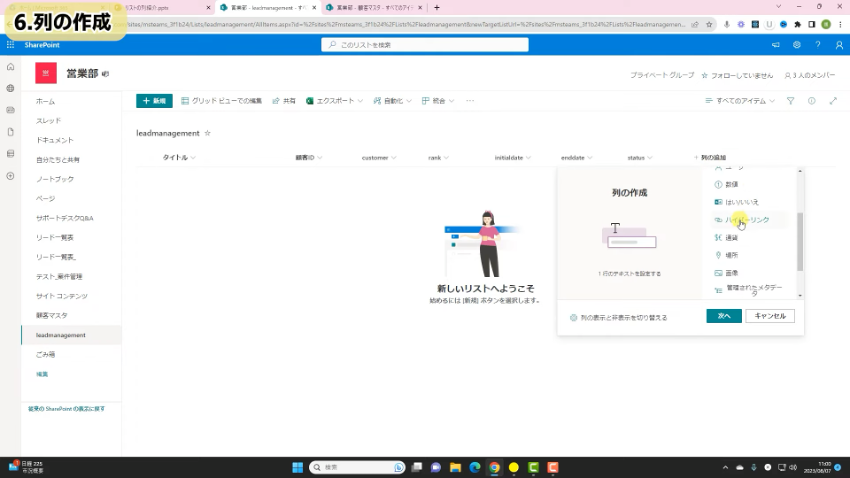Open the SharePoint app launcher waffle
Viewport: 850px width, 478px height.
click(10, 45)
